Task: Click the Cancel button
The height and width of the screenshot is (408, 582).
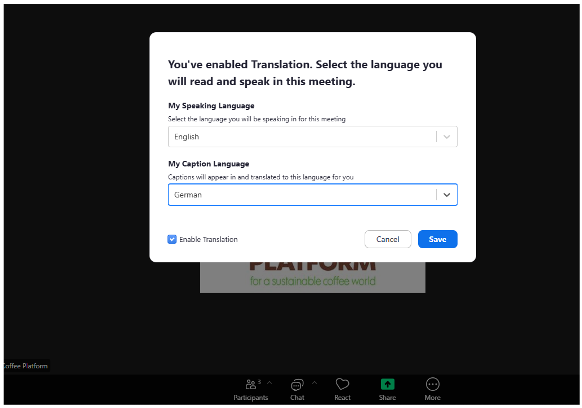Action: coord(388,239)
